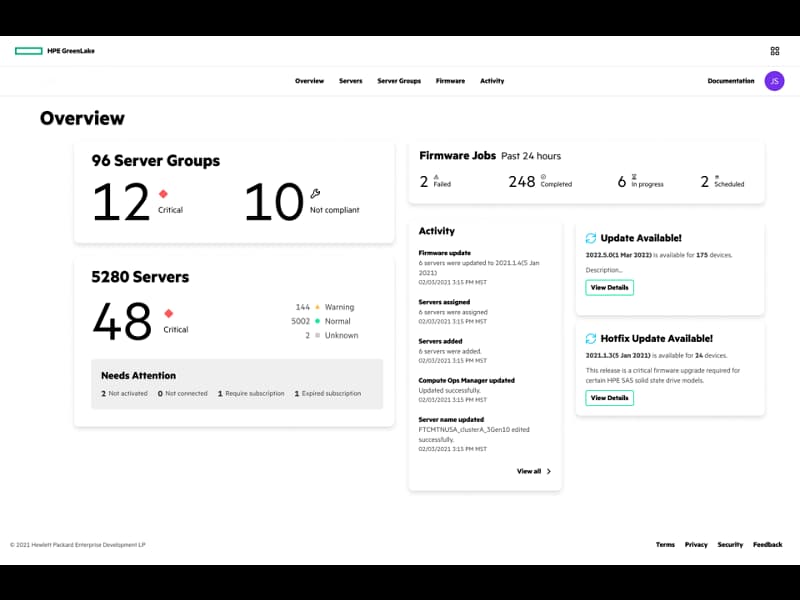
Task: Click 1 Expired subscription entry
Action: 328,394
